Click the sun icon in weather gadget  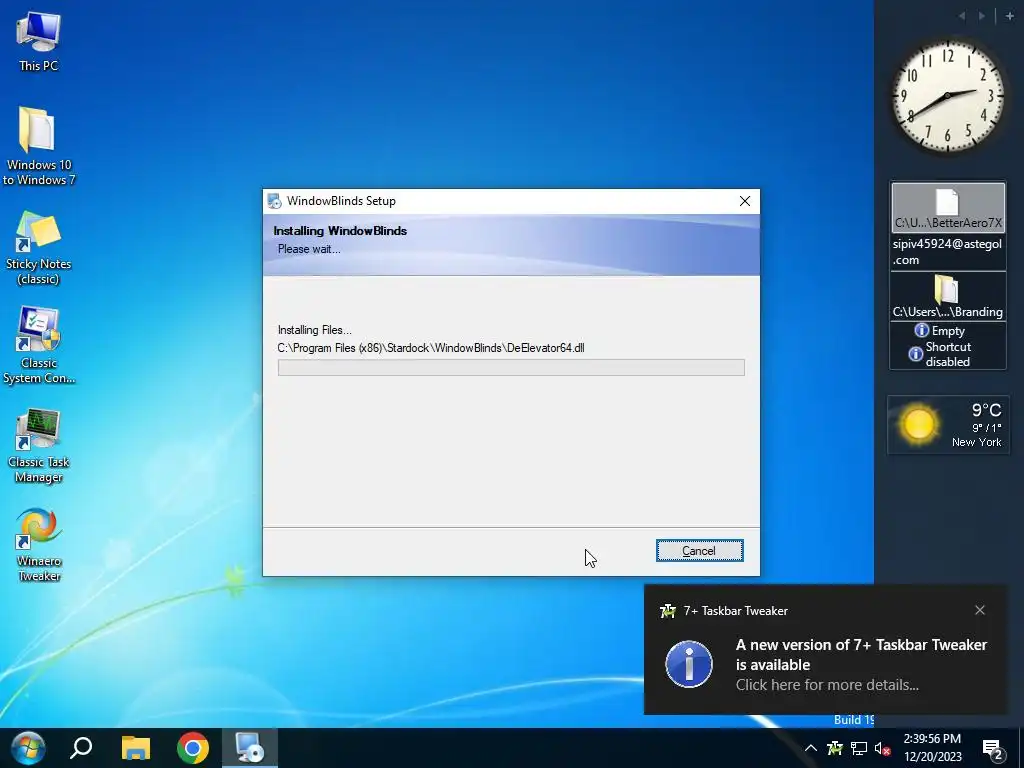(918, 424)
